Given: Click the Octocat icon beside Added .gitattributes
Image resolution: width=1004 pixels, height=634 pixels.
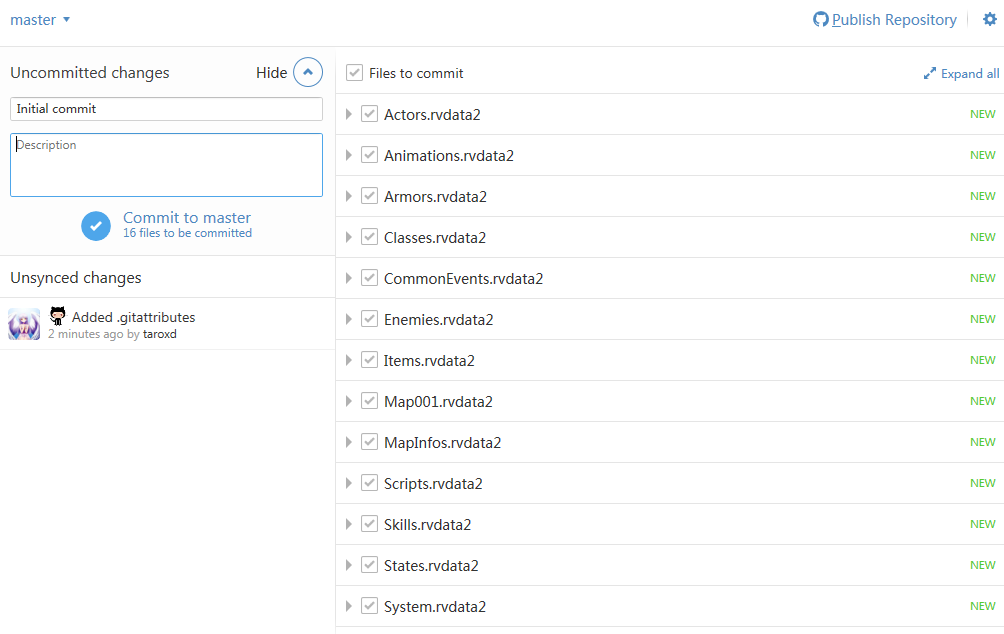Looking at the screenshot, I should click(x=58, y=316).
